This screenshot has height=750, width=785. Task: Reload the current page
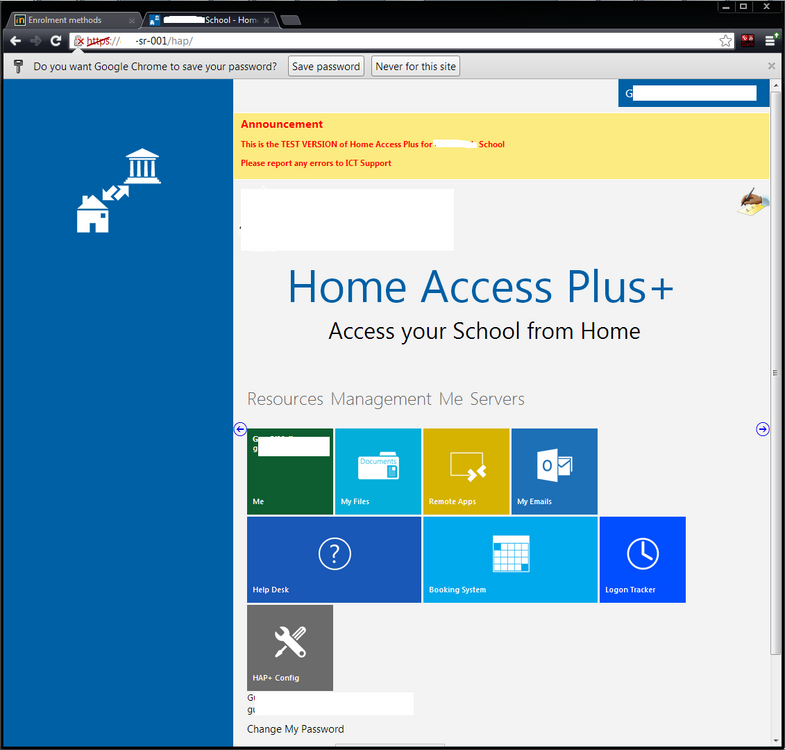(x=56, y=41)
